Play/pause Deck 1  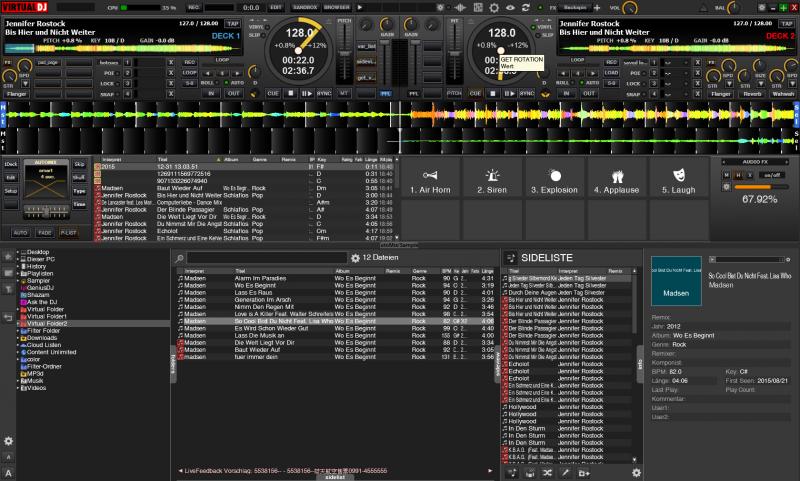tap(307, 93)
